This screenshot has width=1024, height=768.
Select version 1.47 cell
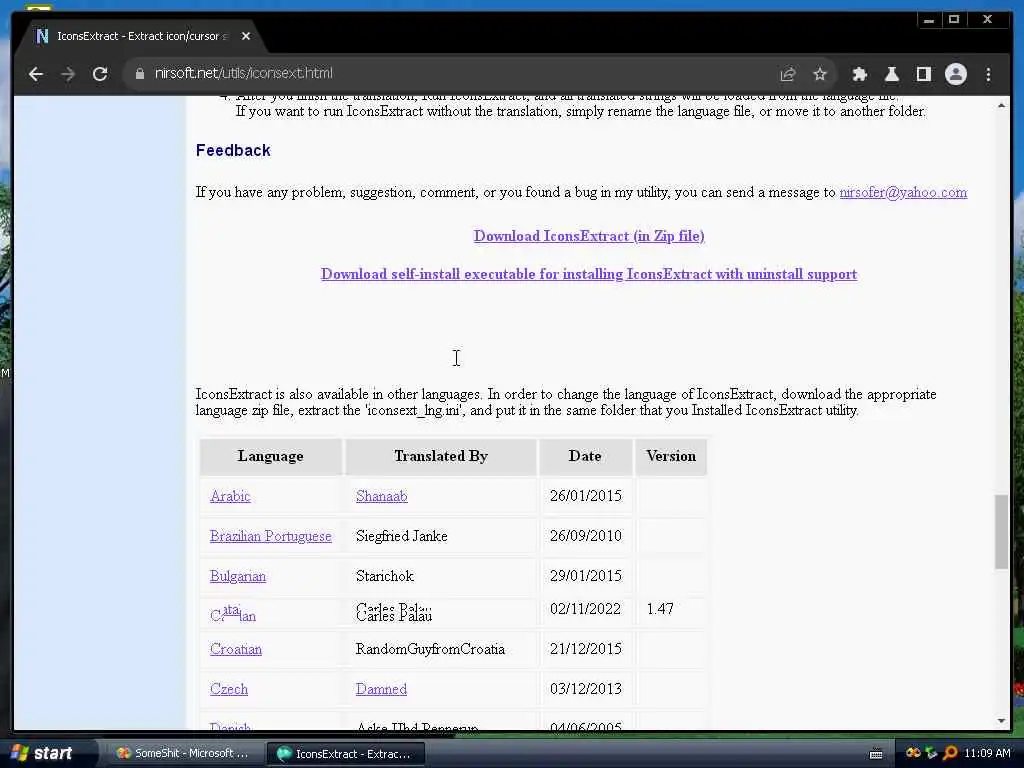click(x=660, y=609)
